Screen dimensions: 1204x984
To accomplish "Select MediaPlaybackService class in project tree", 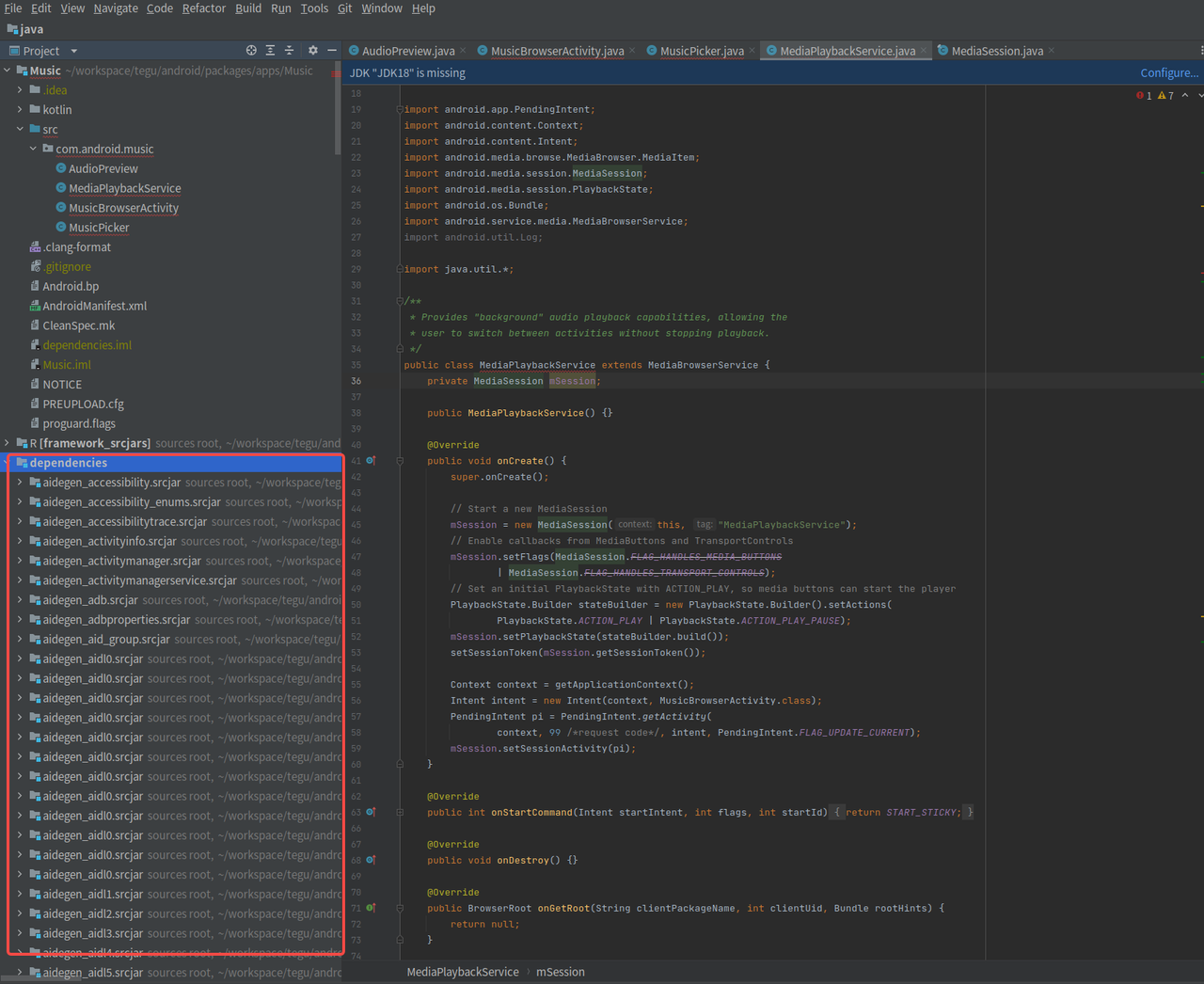I will click(125, 188).
